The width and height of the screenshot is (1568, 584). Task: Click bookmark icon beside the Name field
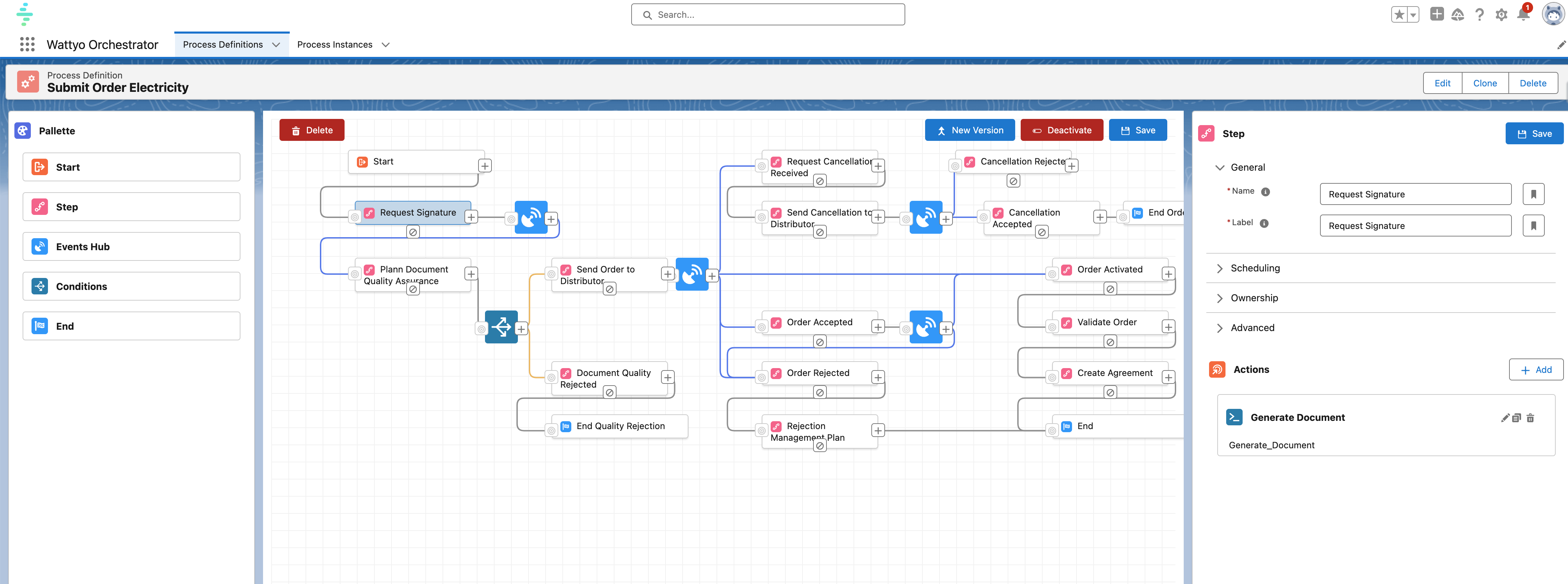point(1533,194)
